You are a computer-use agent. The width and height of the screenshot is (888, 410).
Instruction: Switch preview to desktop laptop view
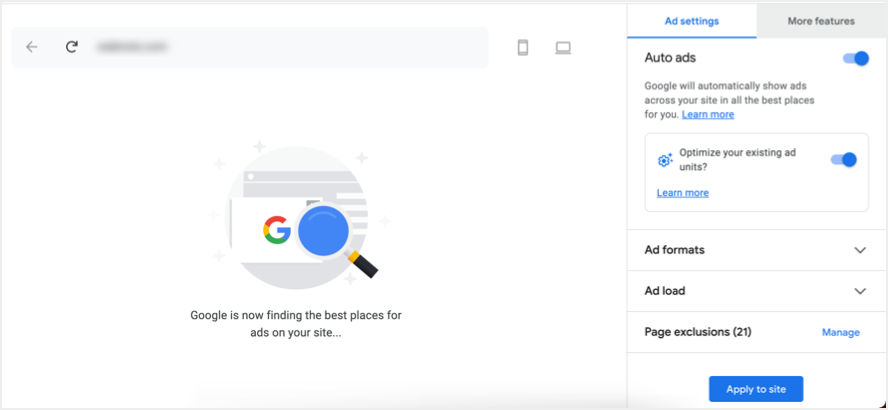click(x=563, y=48)
